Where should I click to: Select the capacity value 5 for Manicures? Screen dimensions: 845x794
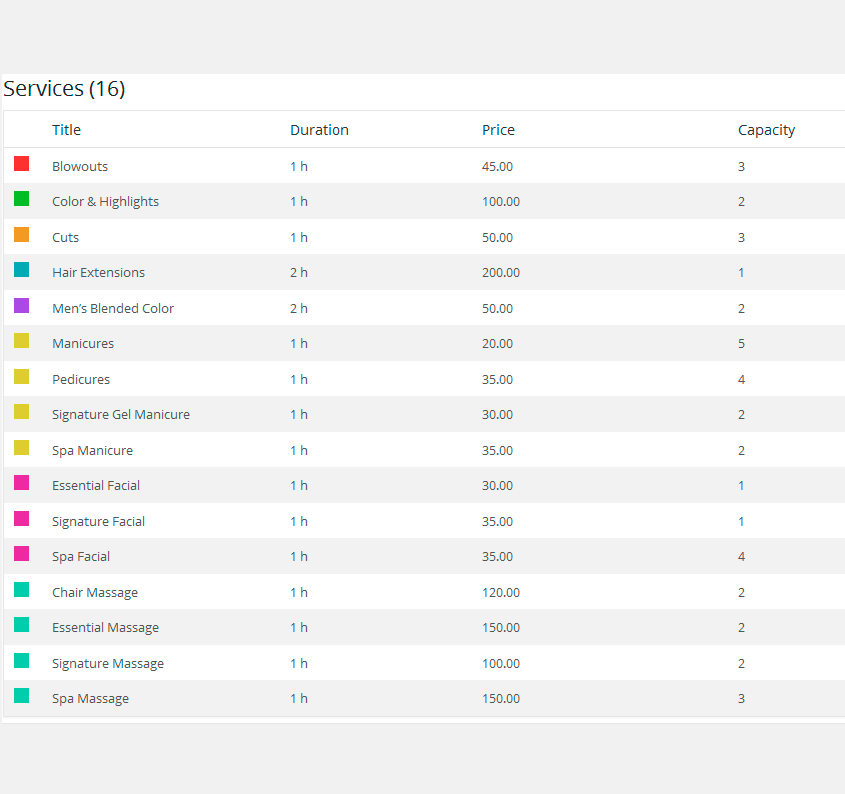(x=741, y=344)
